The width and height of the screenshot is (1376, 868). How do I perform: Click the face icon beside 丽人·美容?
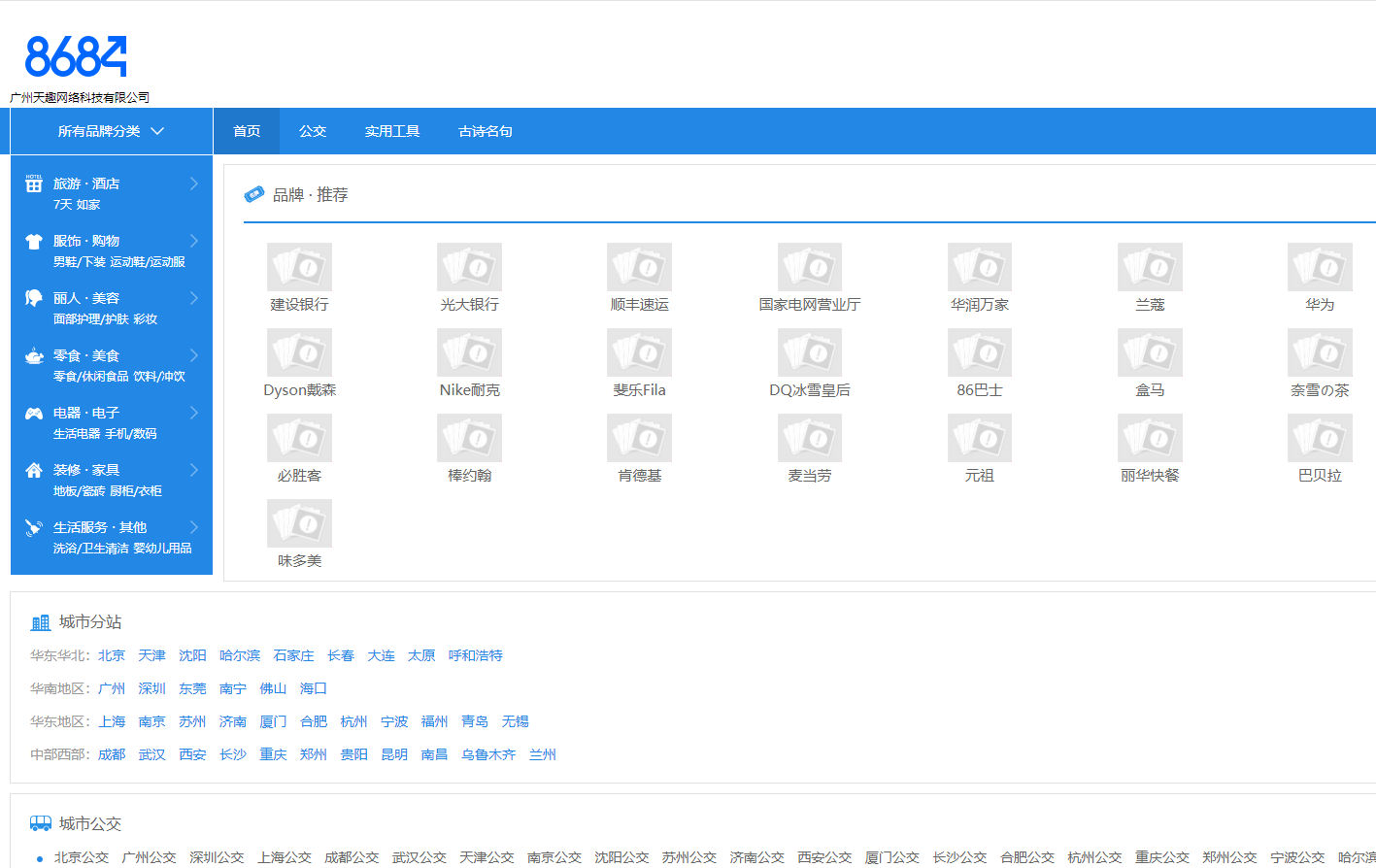[x=34, y=298]
